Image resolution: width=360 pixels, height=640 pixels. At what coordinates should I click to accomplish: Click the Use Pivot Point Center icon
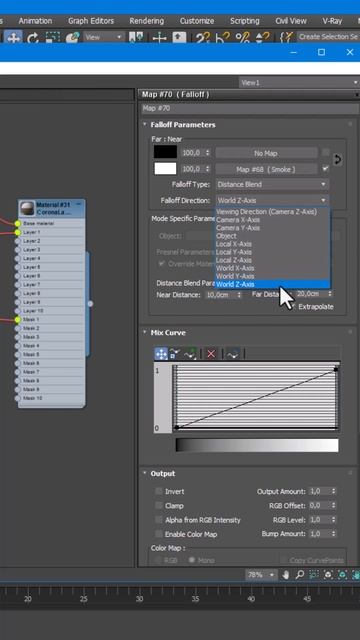[136, 38]
